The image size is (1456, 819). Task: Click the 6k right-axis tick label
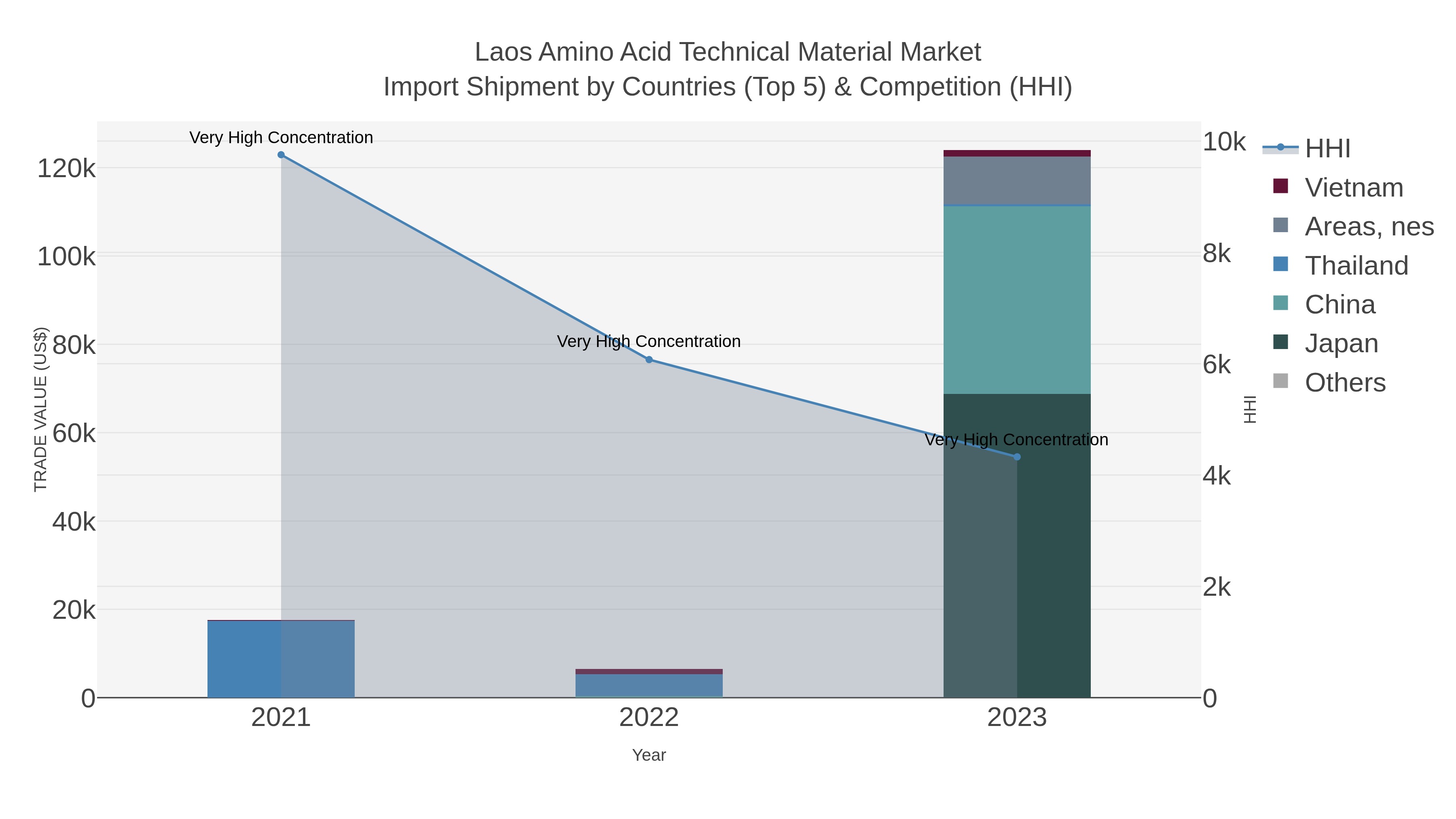tap(1216, 364)
